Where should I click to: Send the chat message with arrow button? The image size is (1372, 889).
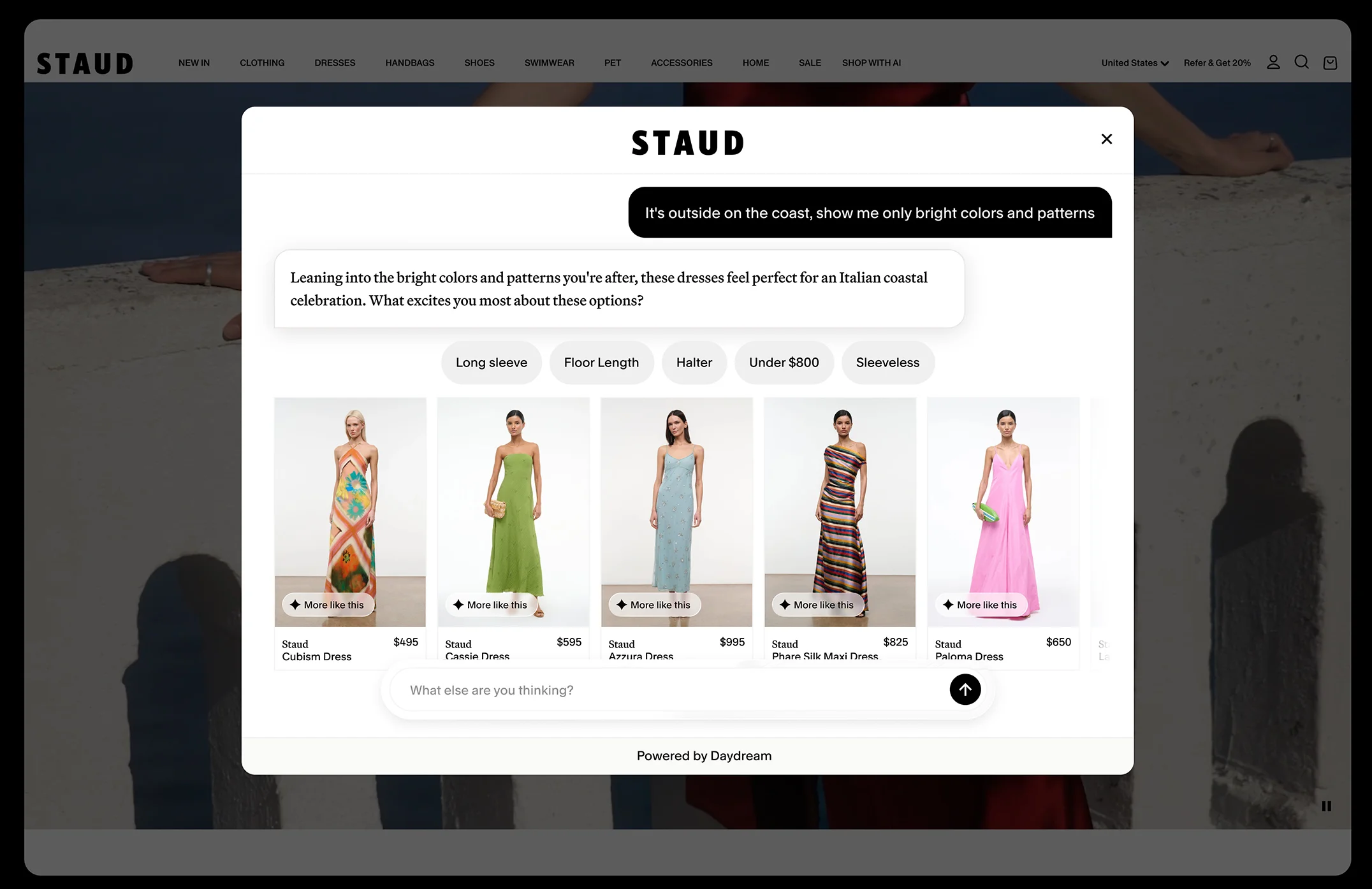click(965, 690)
